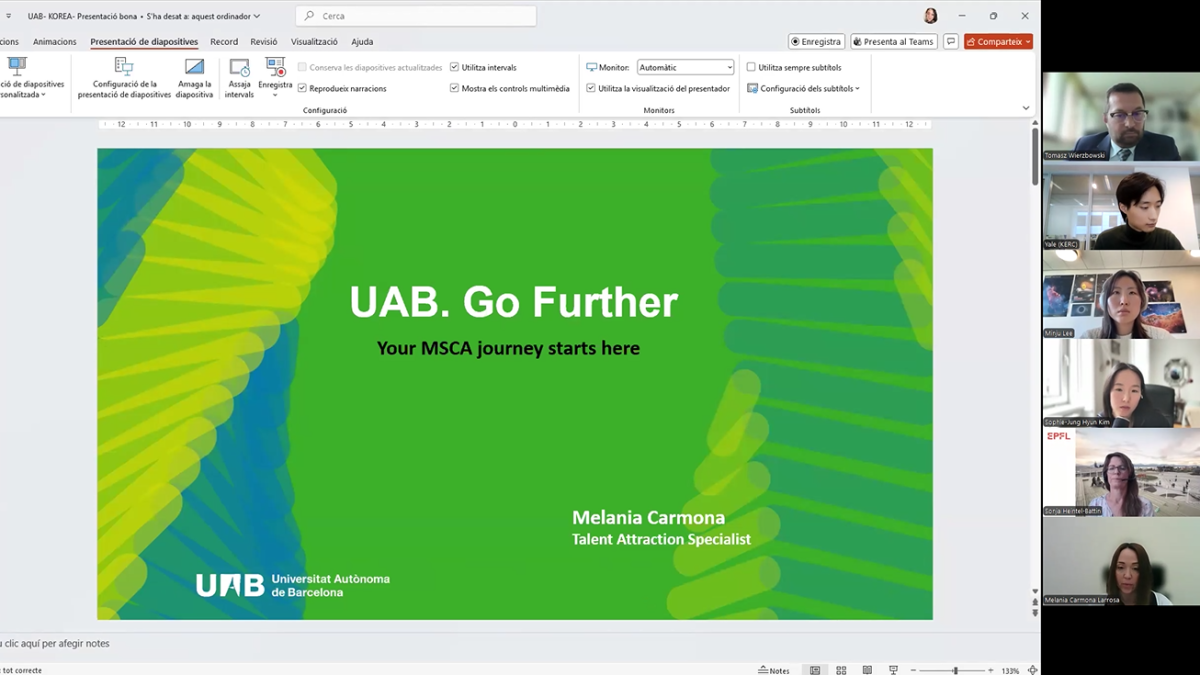Screen dimensions: 1200x675
Task: Fit slide to current window
Action: [1032, 670]
